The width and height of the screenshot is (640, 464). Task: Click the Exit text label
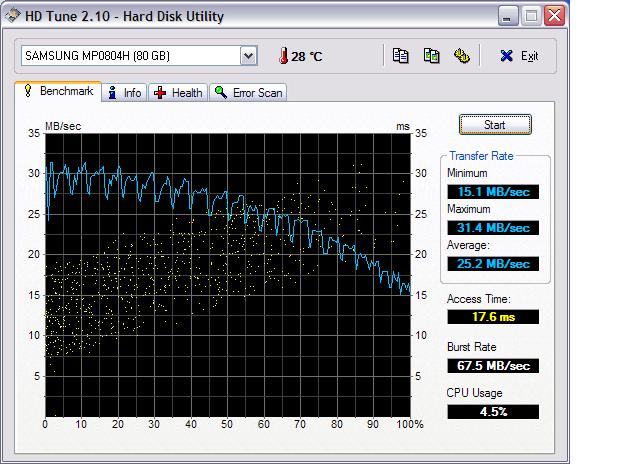[529, 56]
